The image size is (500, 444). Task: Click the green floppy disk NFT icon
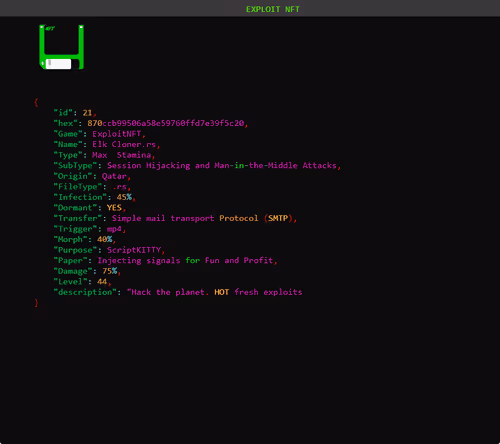[61, 47]
